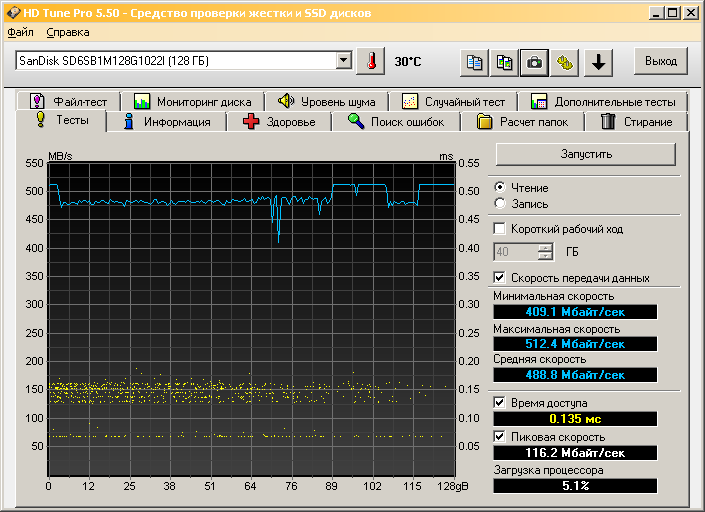Toggle the Время доступа checkbox
Screen dimensions: 705x512
501,402
